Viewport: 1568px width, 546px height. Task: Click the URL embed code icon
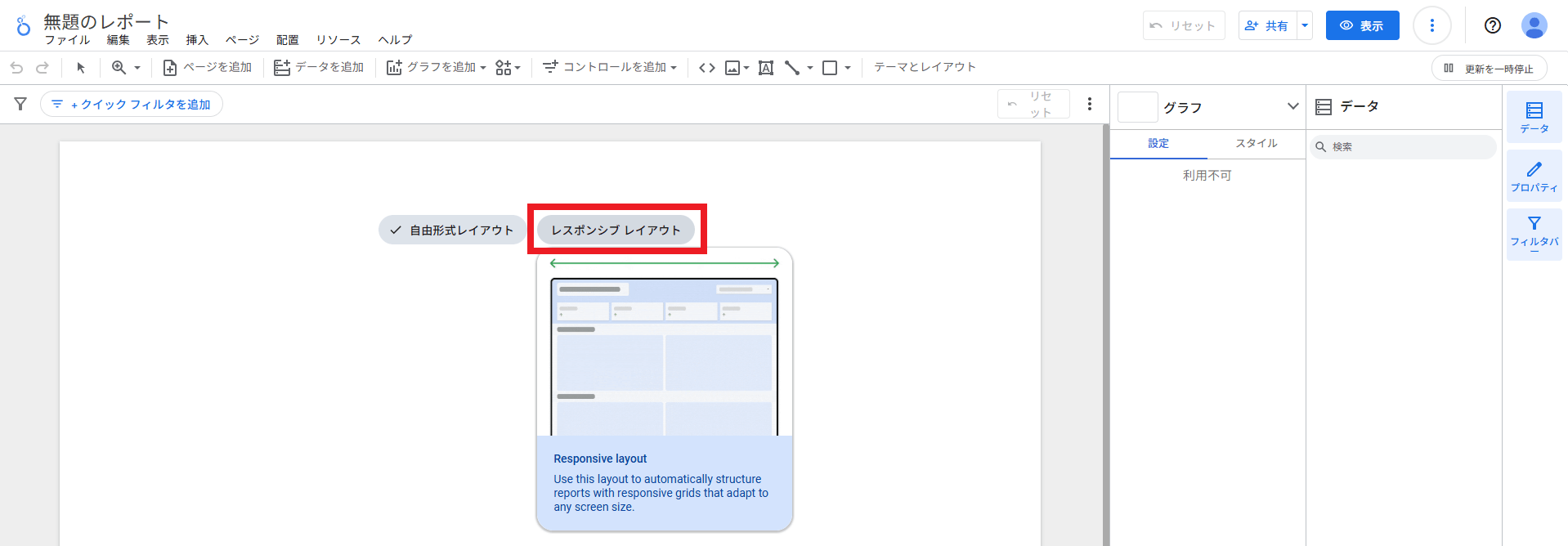coord(707,68)
